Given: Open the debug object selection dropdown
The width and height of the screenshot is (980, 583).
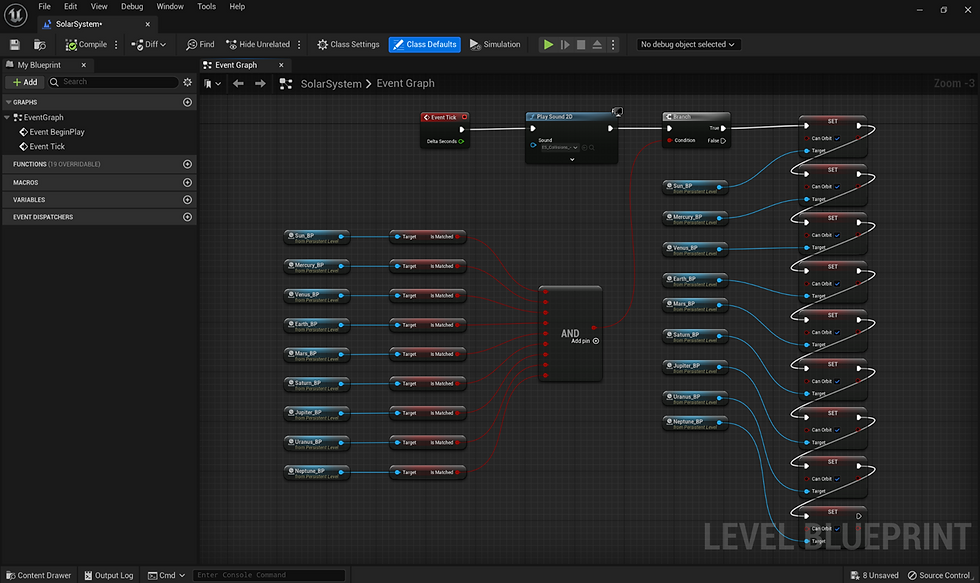Looking at the screenshot, I should 688,44.
